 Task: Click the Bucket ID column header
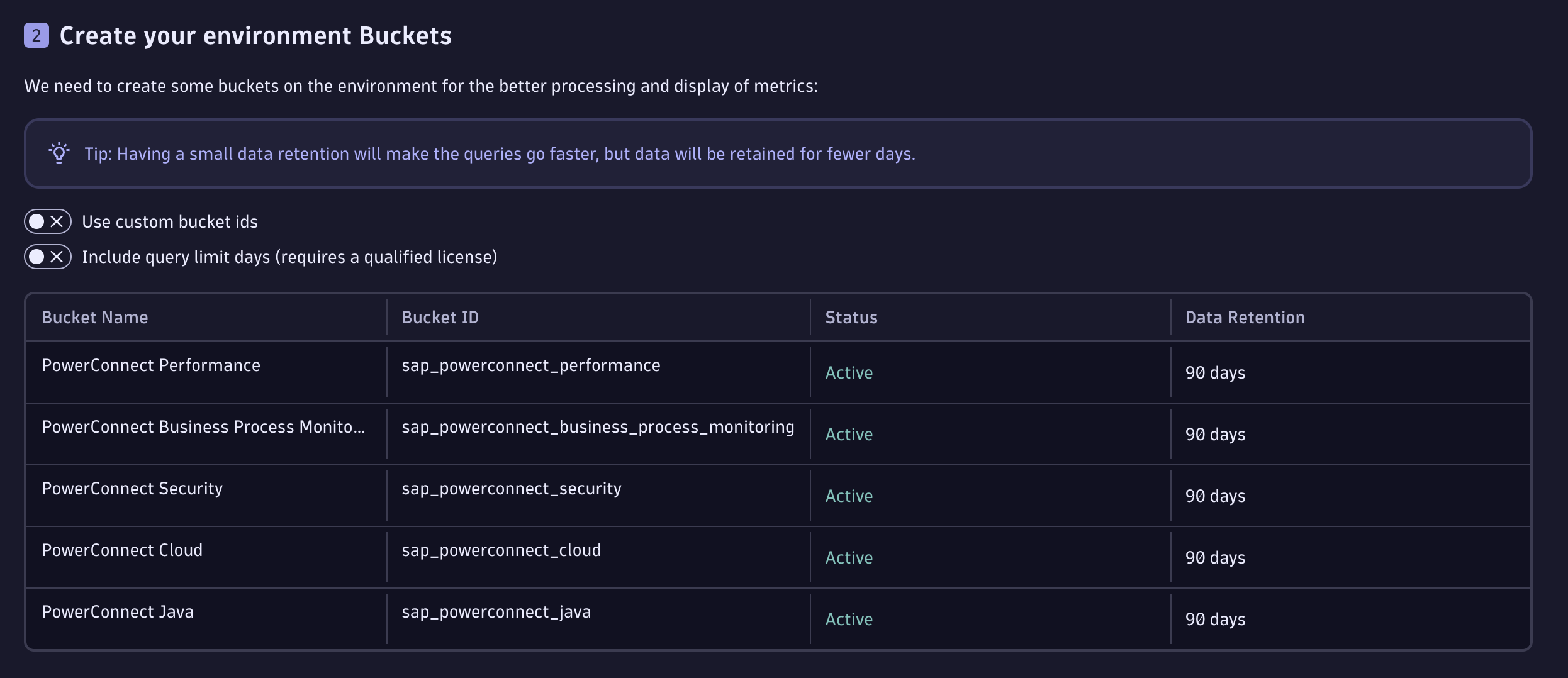(x=440, y=318)
